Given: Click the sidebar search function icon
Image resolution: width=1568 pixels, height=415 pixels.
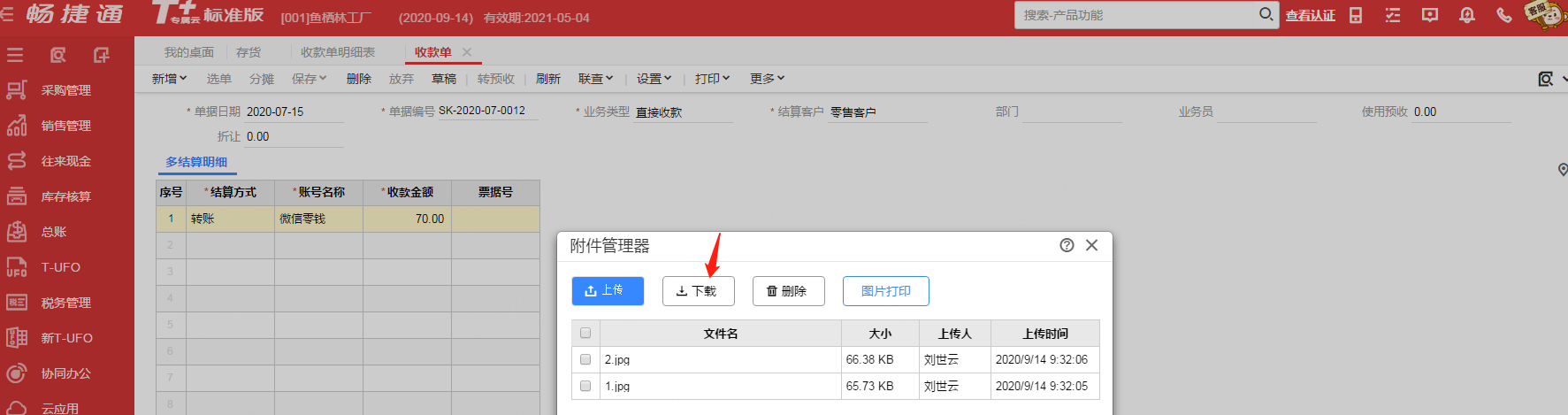Looking at the screenshot, I should click(x=57, y=55).
